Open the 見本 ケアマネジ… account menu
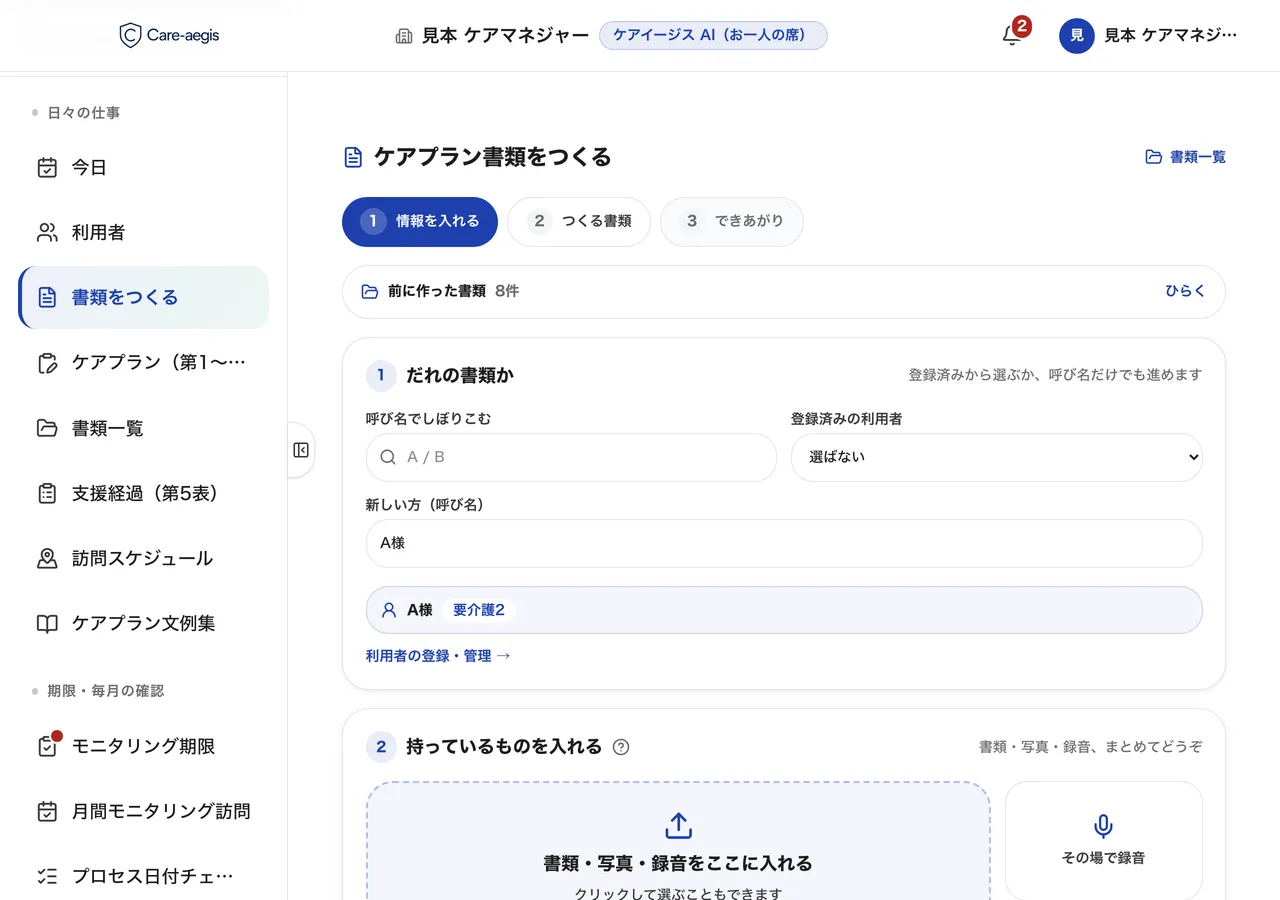 [x=1148, y=36]
